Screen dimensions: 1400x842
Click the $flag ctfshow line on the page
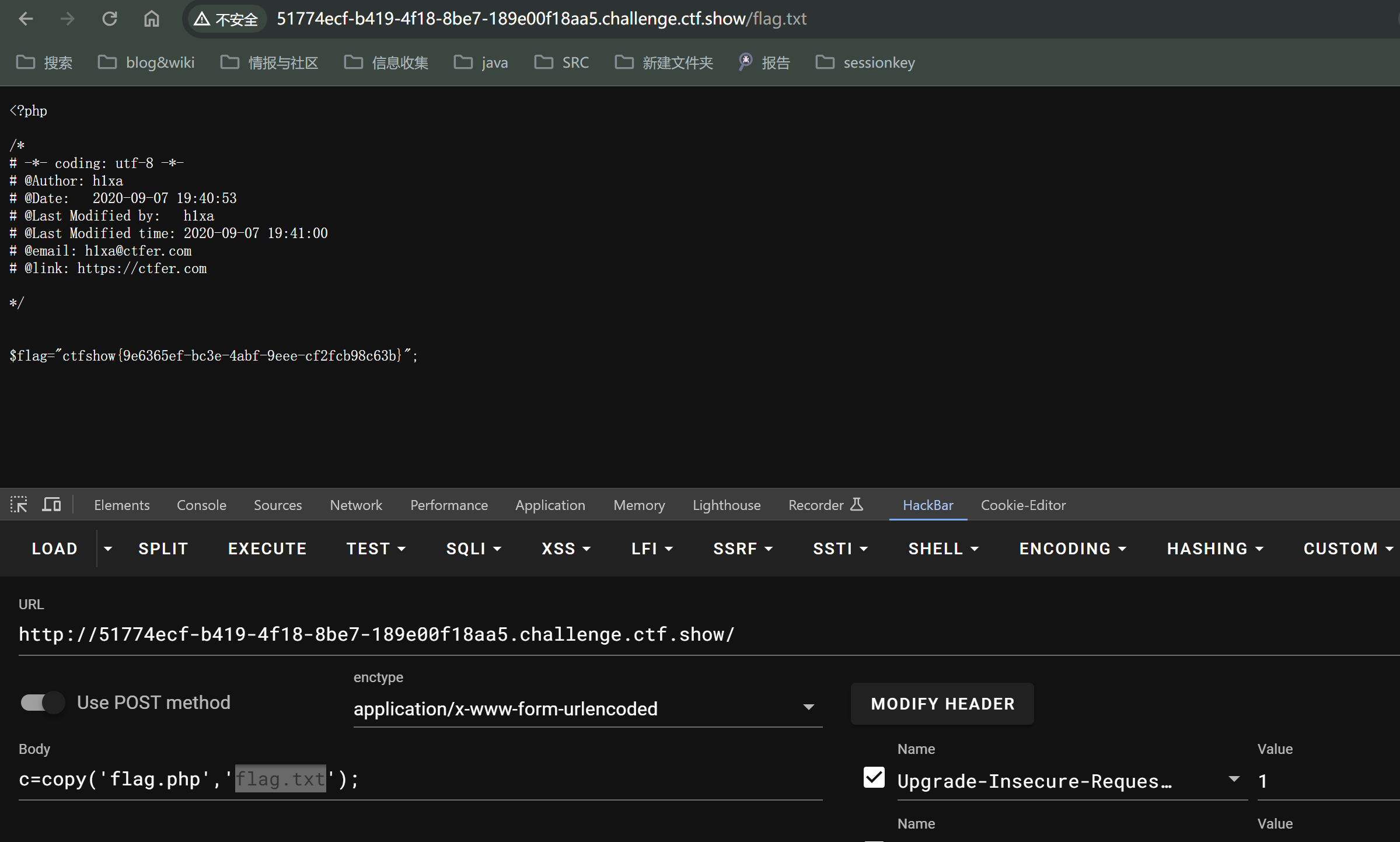[214, 355]
